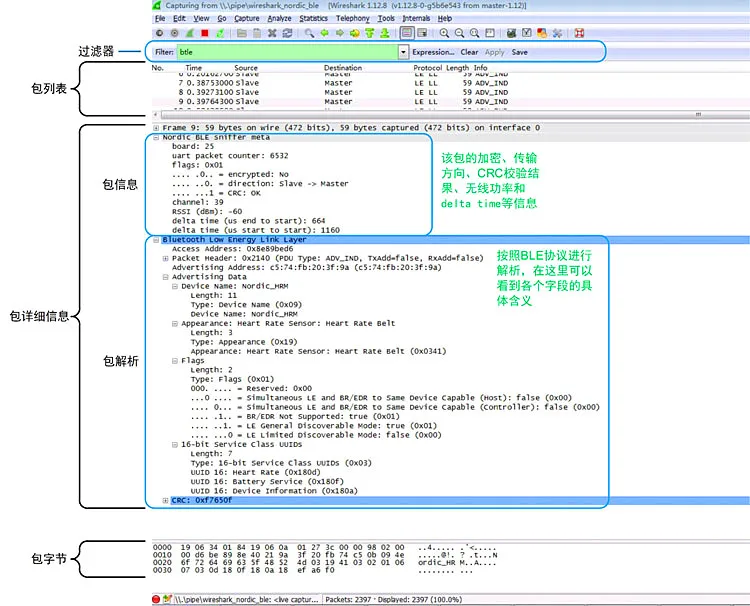Find a packet (magnifier icon)
The height and width of the screenshot is (606, 750).
pos(309,33)
